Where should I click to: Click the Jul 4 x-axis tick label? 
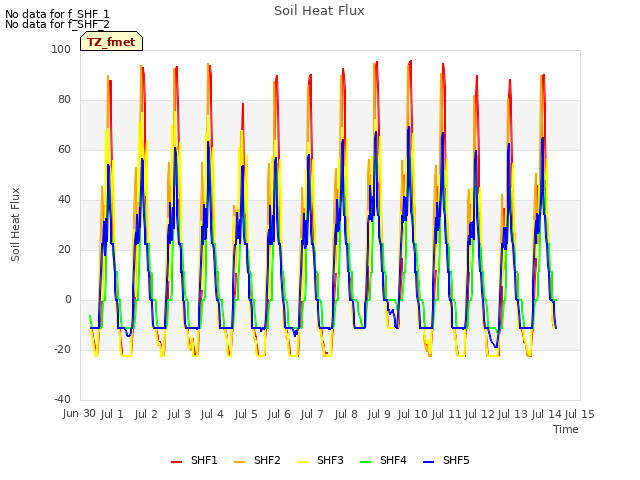coord(212,414)
